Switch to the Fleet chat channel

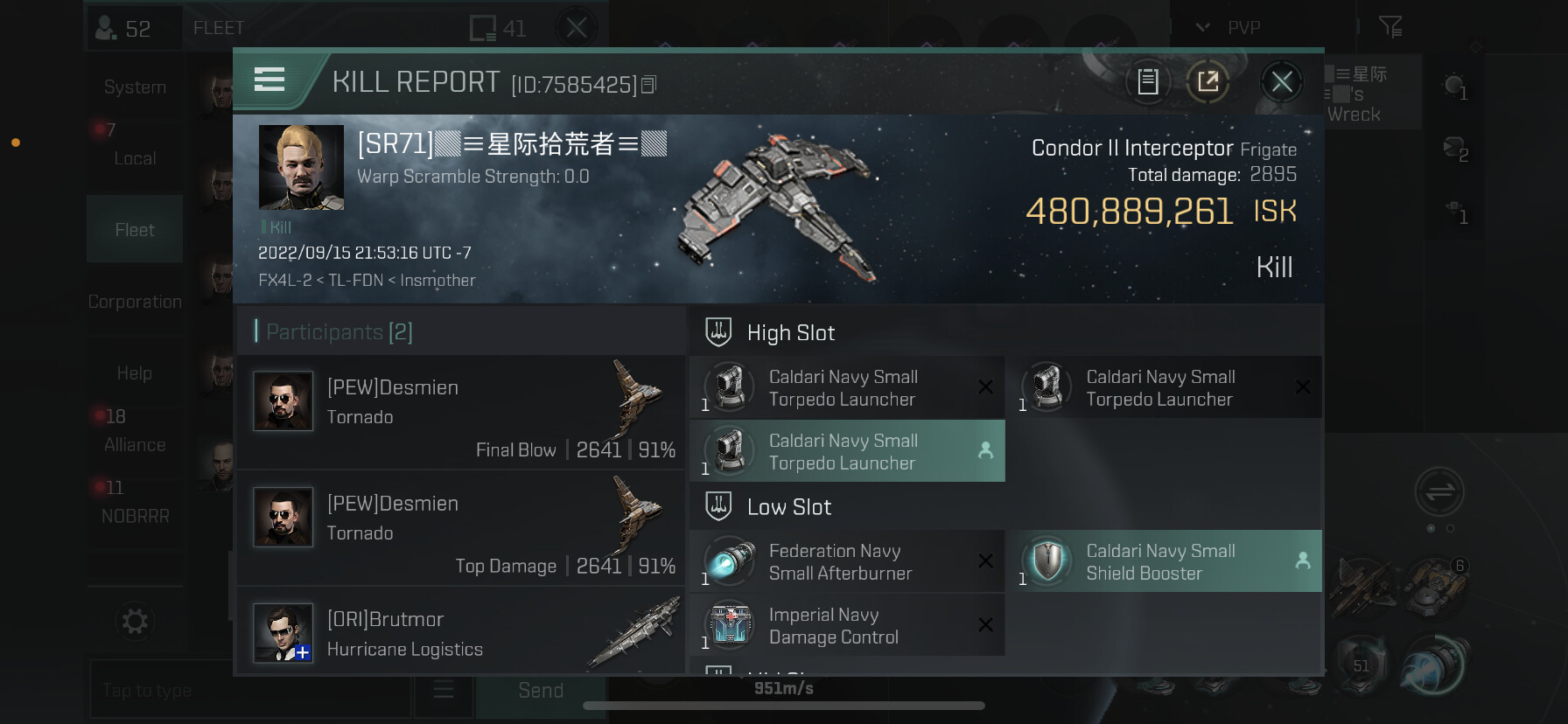click(x=135, y=230)
